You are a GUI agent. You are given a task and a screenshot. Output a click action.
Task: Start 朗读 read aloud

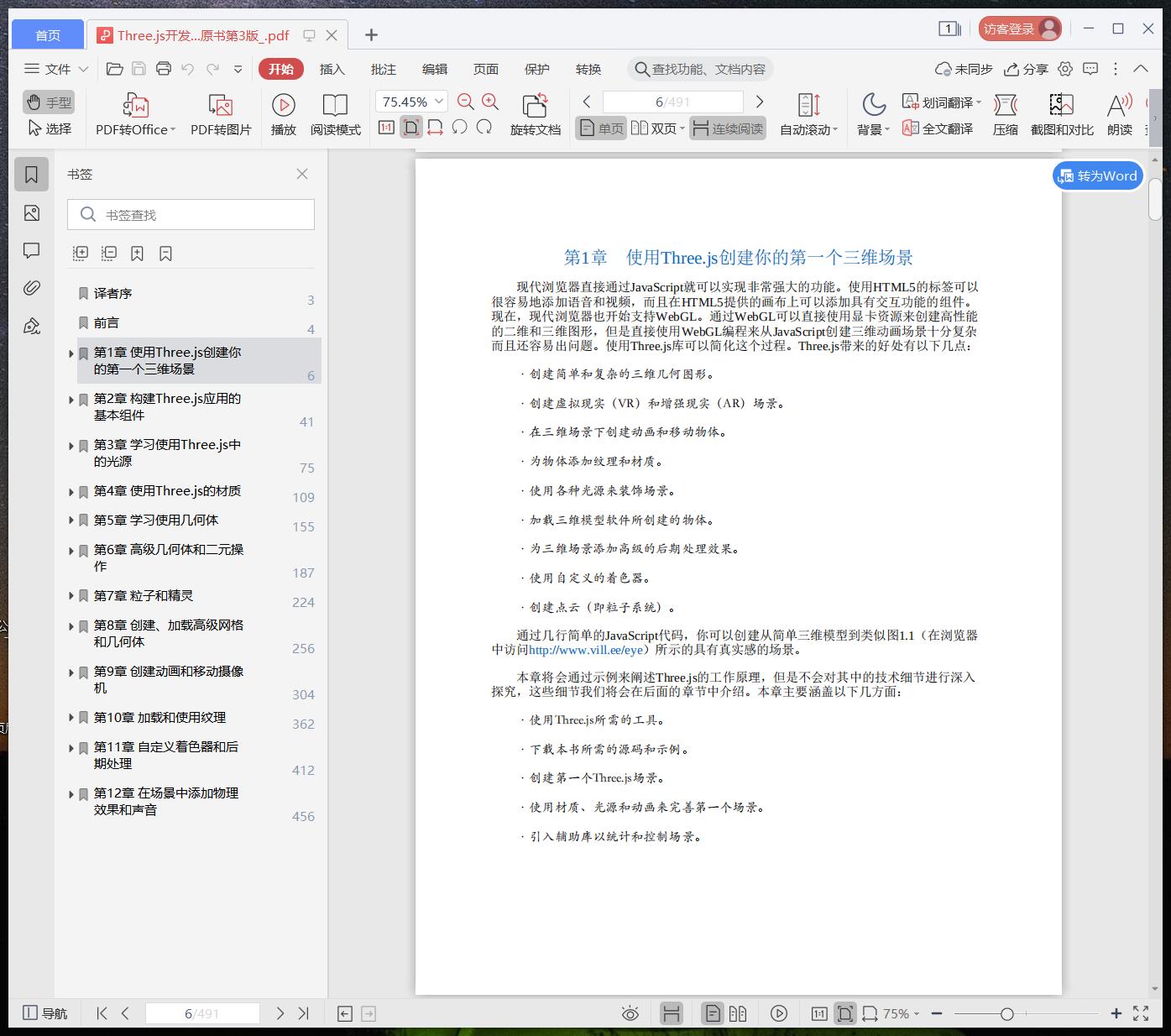tap(1120, 114)
